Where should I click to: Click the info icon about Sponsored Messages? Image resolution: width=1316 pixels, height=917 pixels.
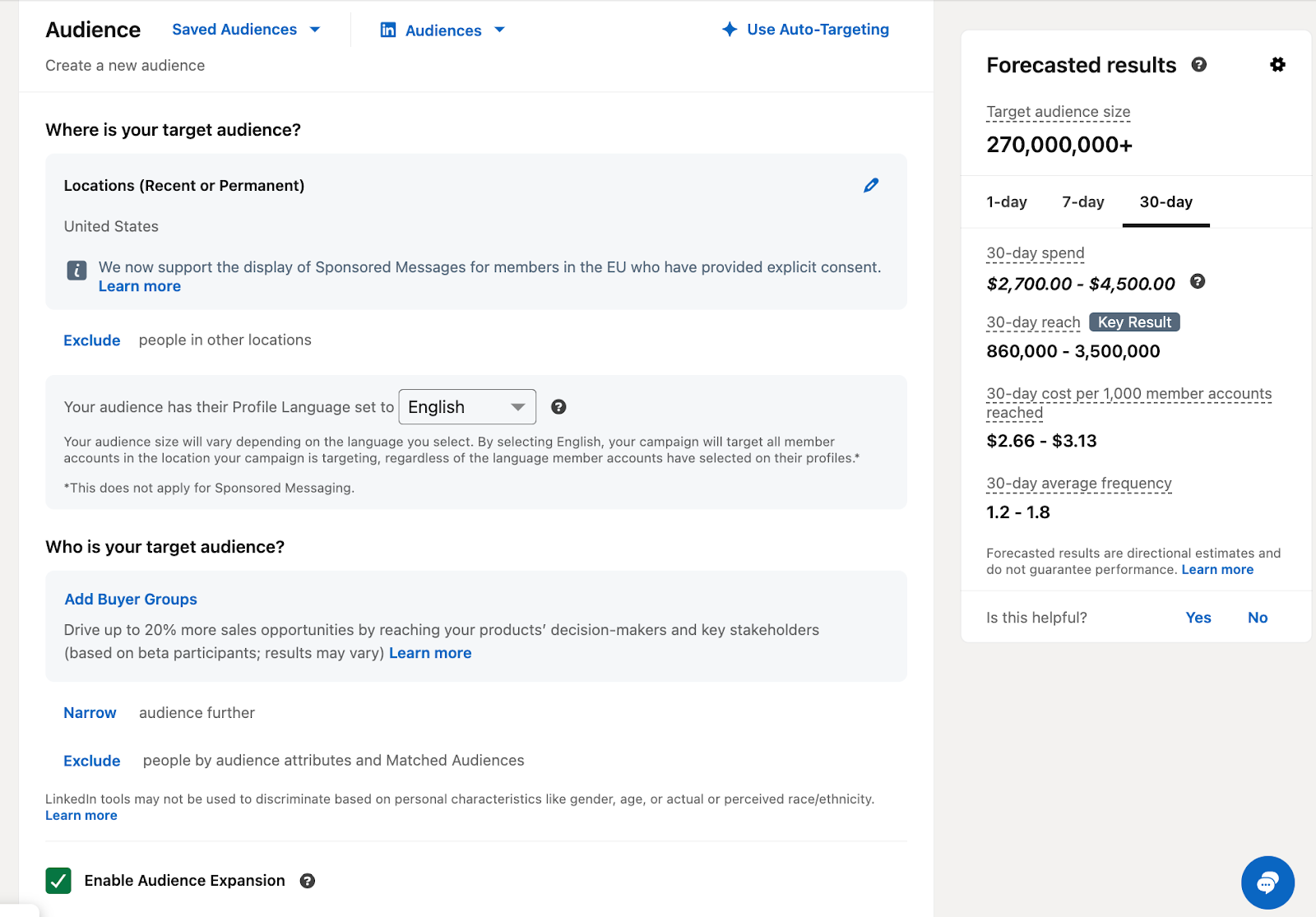76,270
